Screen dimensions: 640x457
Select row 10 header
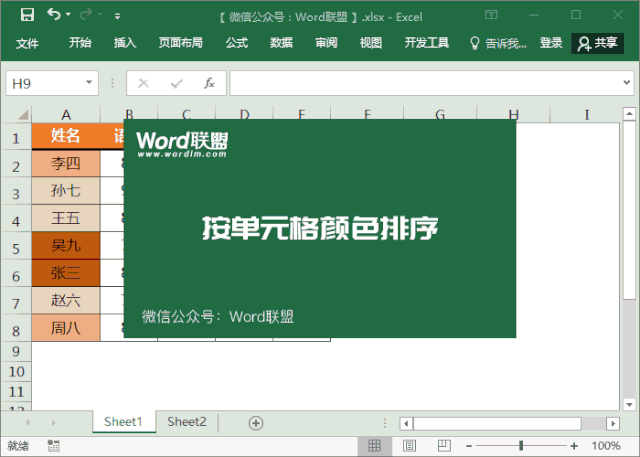(x=16, y=371)
